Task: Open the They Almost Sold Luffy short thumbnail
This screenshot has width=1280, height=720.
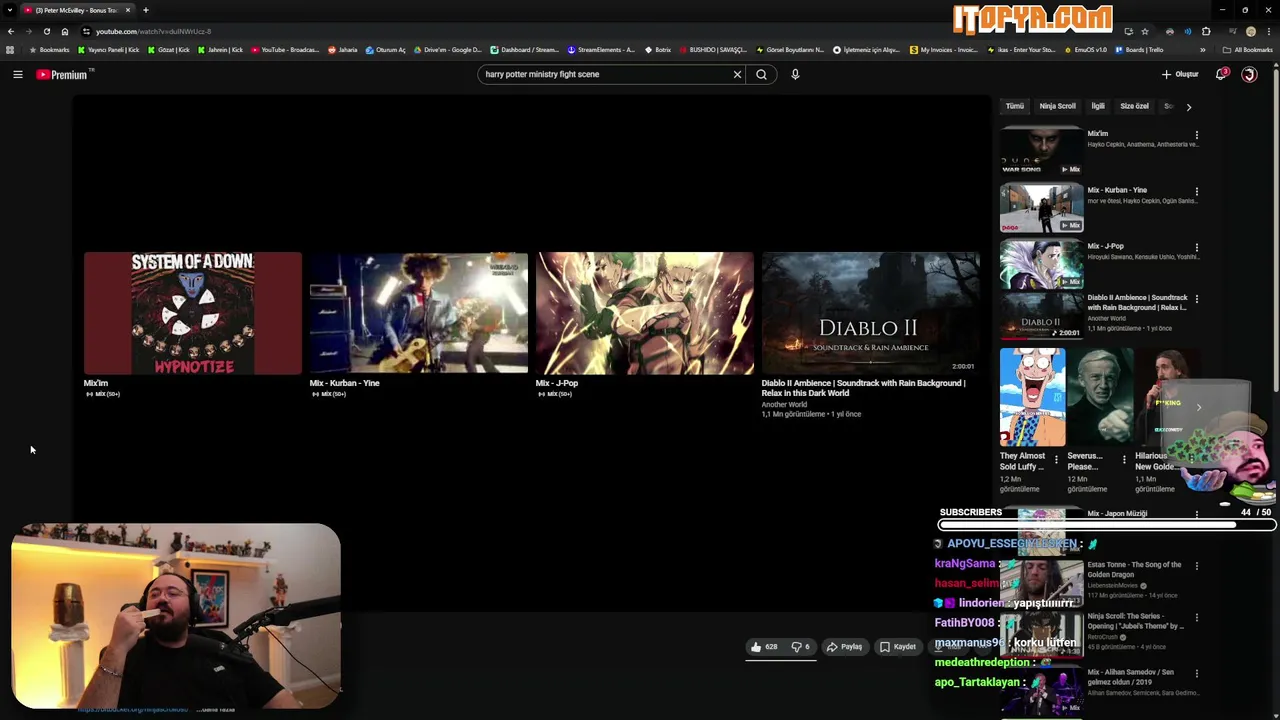Action: pos(1032,397)
